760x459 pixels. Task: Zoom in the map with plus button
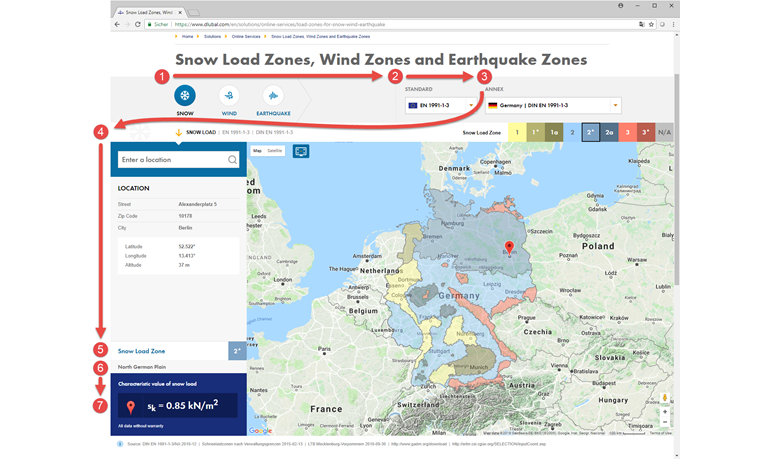(x=665, y=412)
